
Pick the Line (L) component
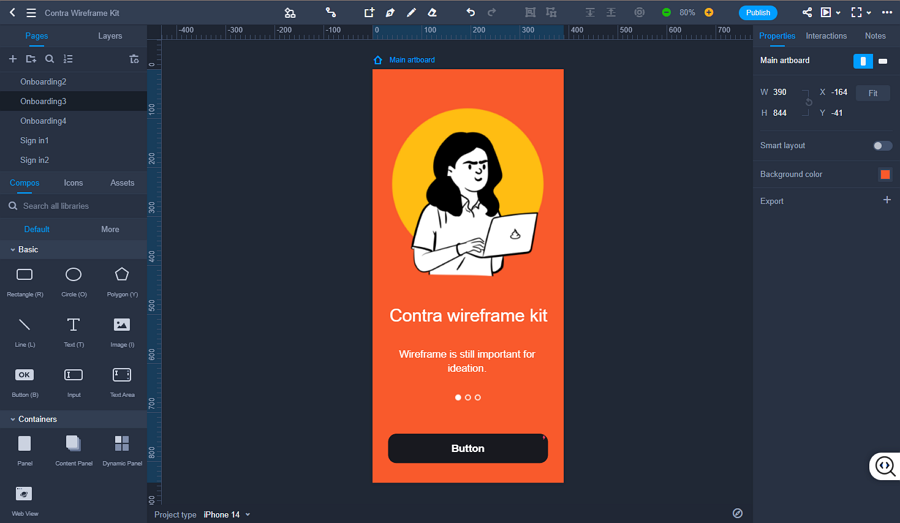pyautogui.click(x=25, y=332)
